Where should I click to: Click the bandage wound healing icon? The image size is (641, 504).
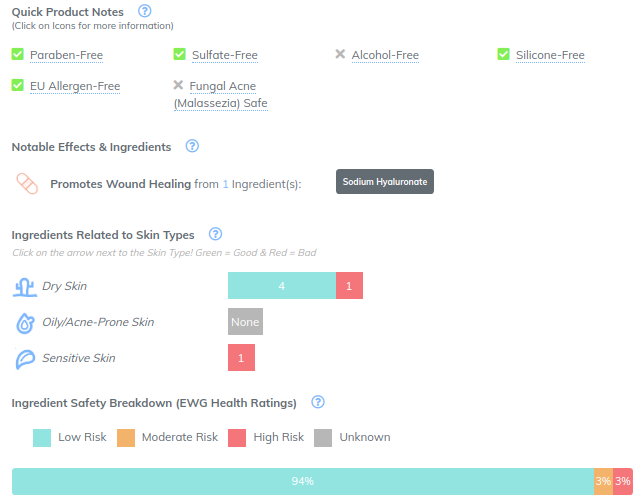[x=27, y=184]
